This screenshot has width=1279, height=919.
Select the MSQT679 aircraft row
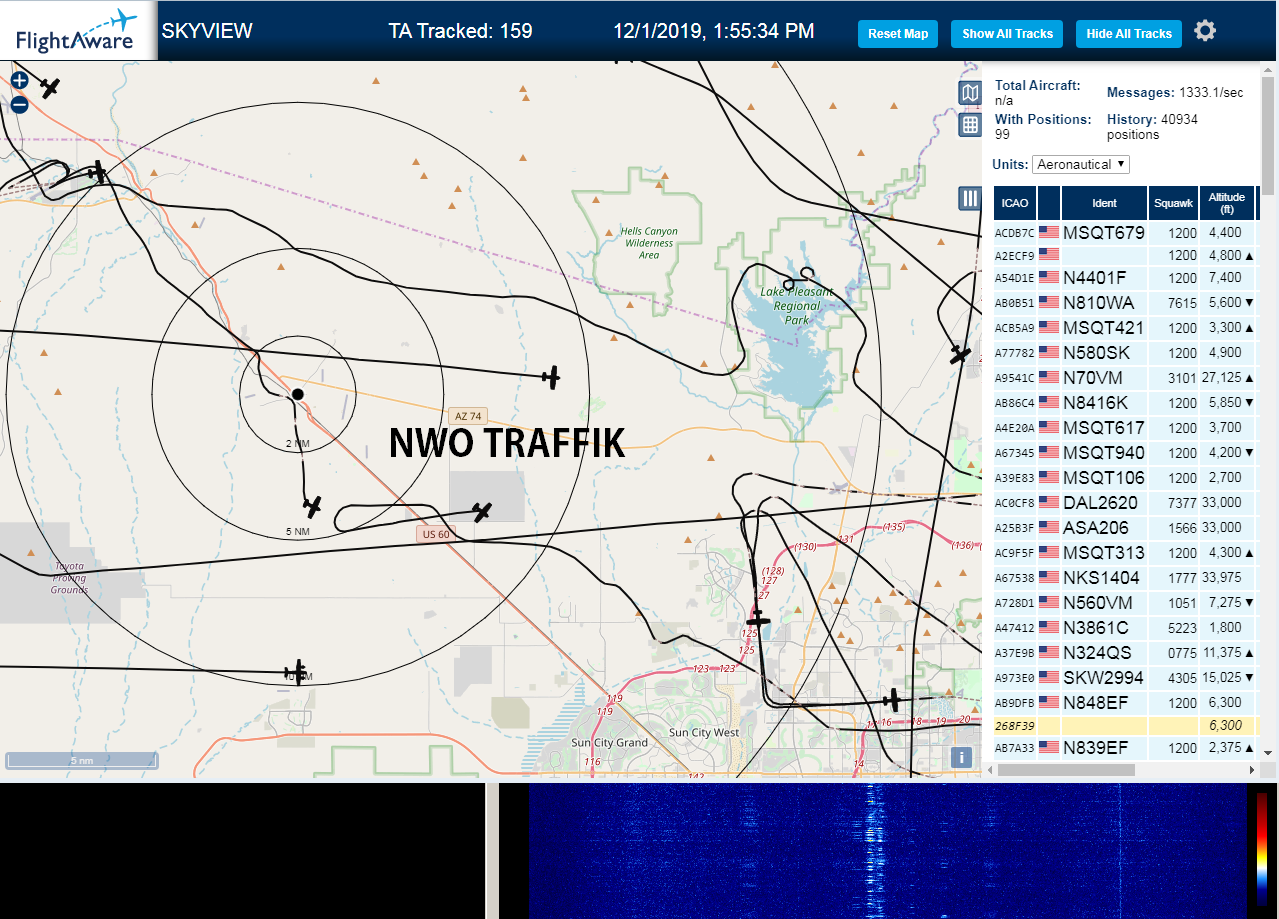click(1126, 232)
